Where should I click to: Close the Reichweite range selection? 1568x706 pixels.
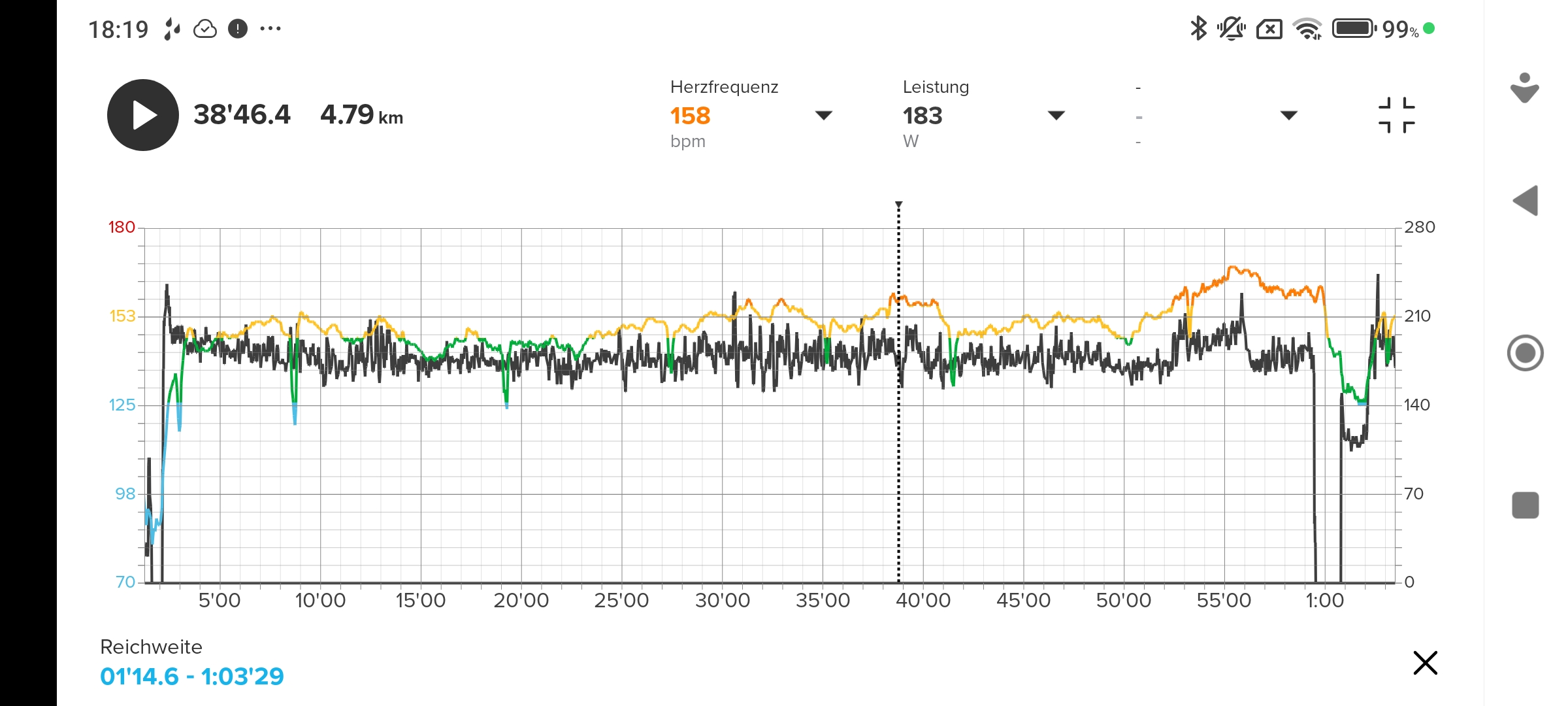click(x=1425, y=663)
